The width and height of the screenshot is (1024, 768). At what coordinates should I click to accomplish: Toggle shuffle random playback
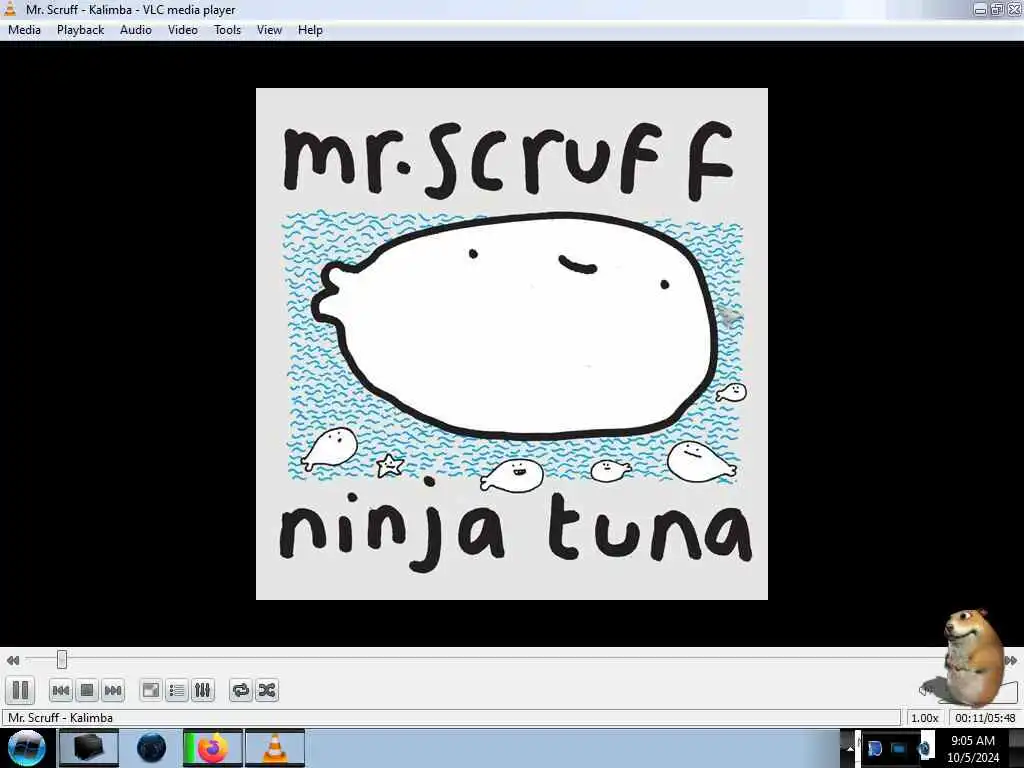pyautogui.click(x=266, y=690)
